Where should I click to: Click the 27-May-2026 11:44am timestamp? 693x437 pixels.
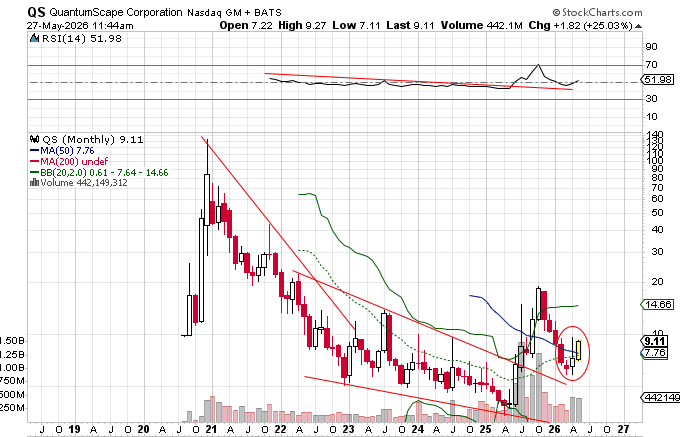tap(80, 26)
